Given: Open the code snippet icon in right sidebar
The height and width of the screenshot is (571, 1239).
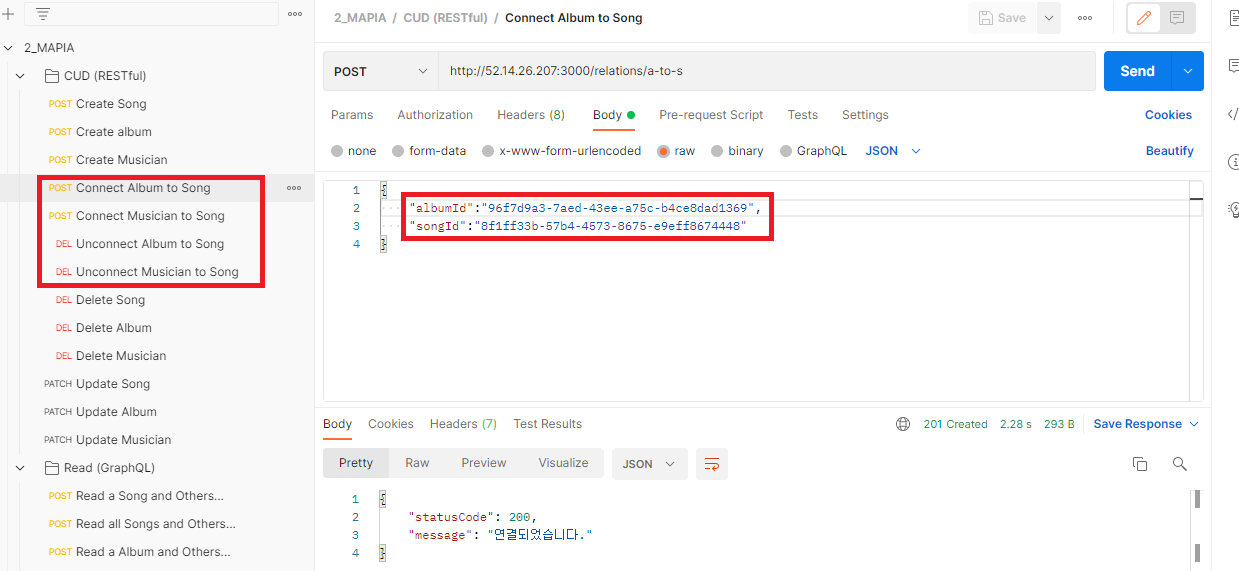Looking at the screenshot, I should click(x=1233, y=113).
